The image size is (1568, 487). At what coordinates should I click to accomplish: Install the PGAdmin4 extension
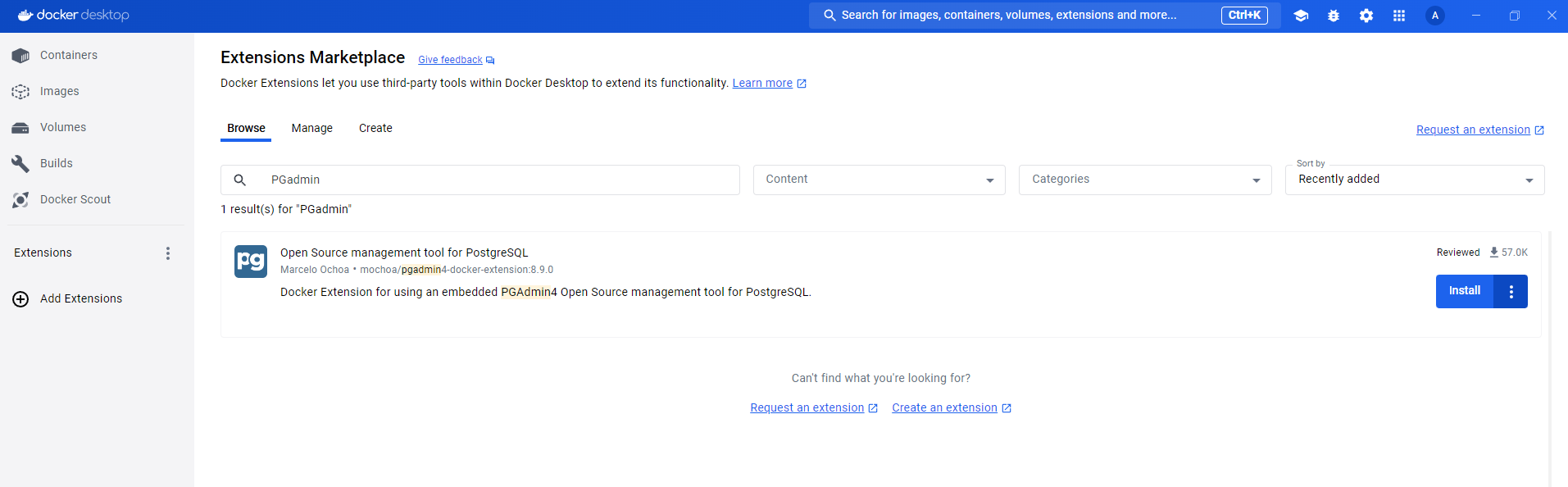[x=1465, y=291]
